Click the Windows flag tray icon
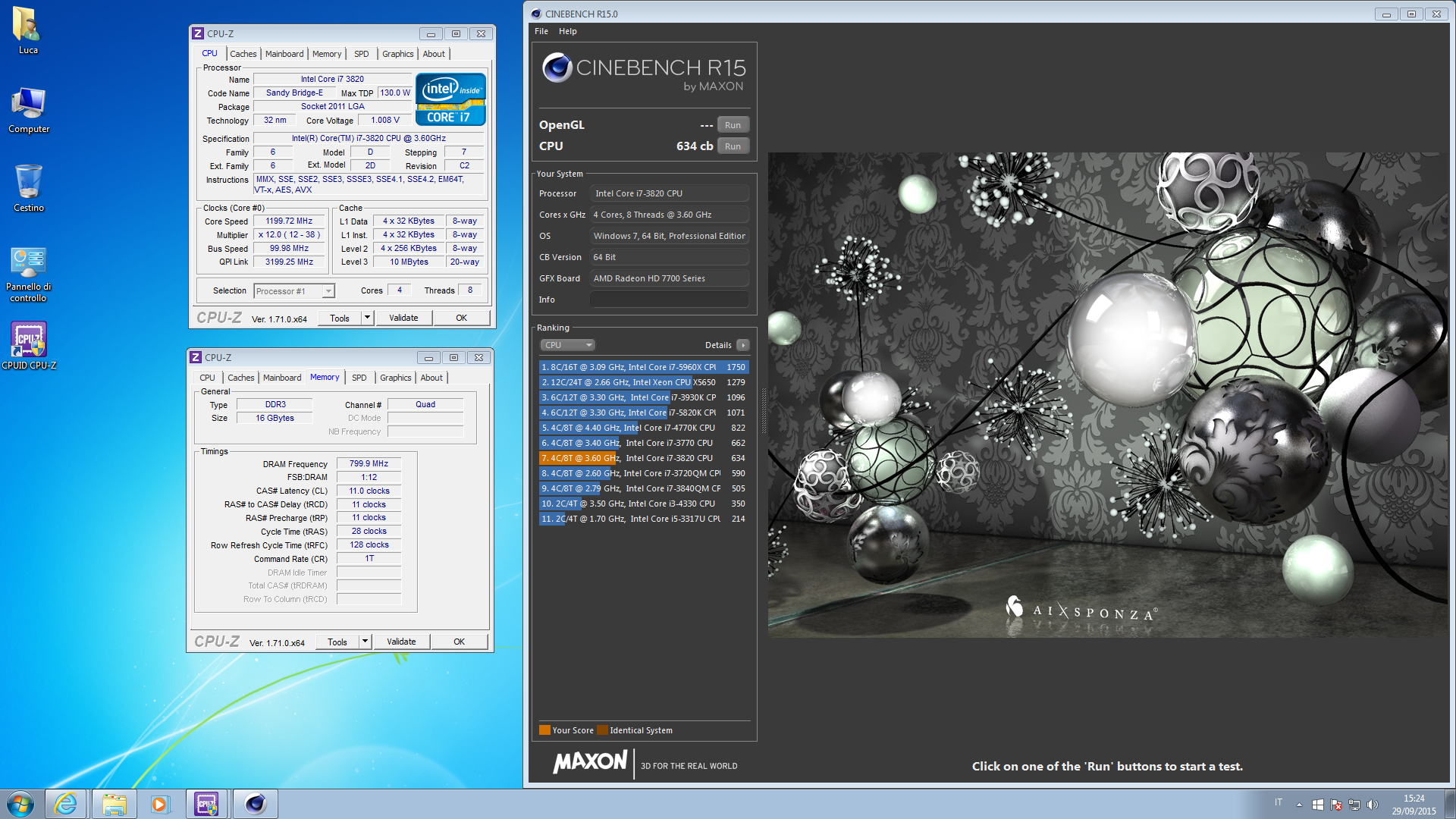 (1318, 805)
